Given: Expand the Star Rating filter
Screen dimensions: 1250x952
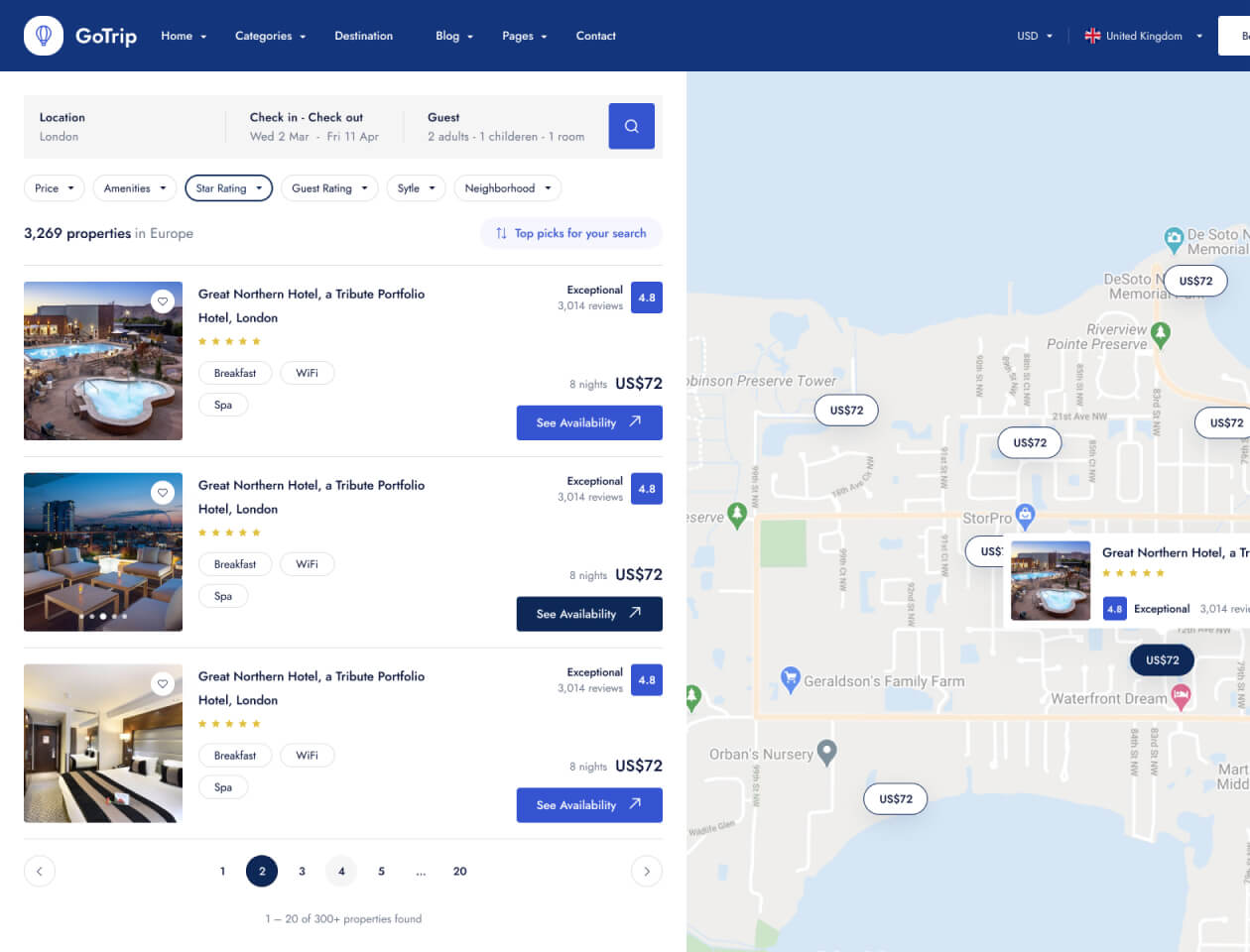Looking at the screenshot, I should pyautogui.click(x=228, y=188).
